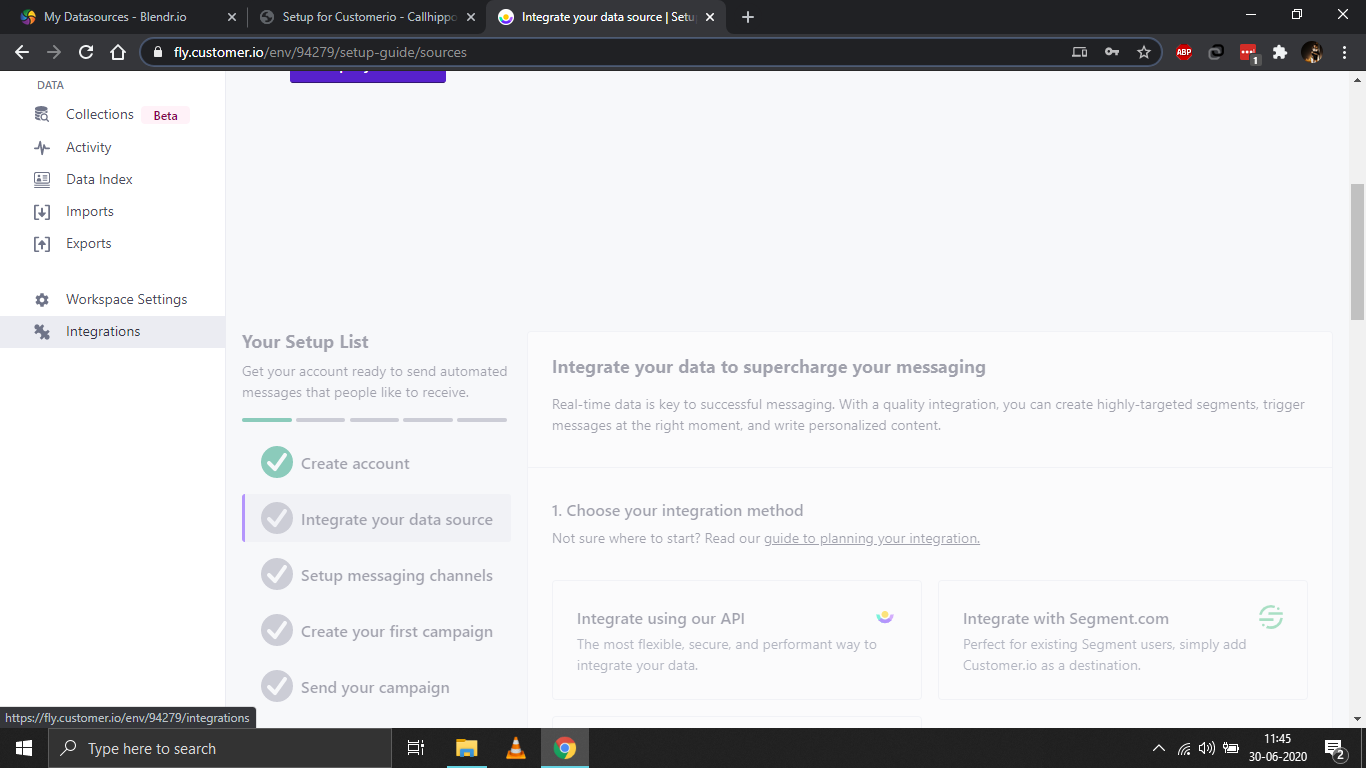Bookmark this page with the star
Viewport: 1366px width, 768px height.
[1144, 52]
